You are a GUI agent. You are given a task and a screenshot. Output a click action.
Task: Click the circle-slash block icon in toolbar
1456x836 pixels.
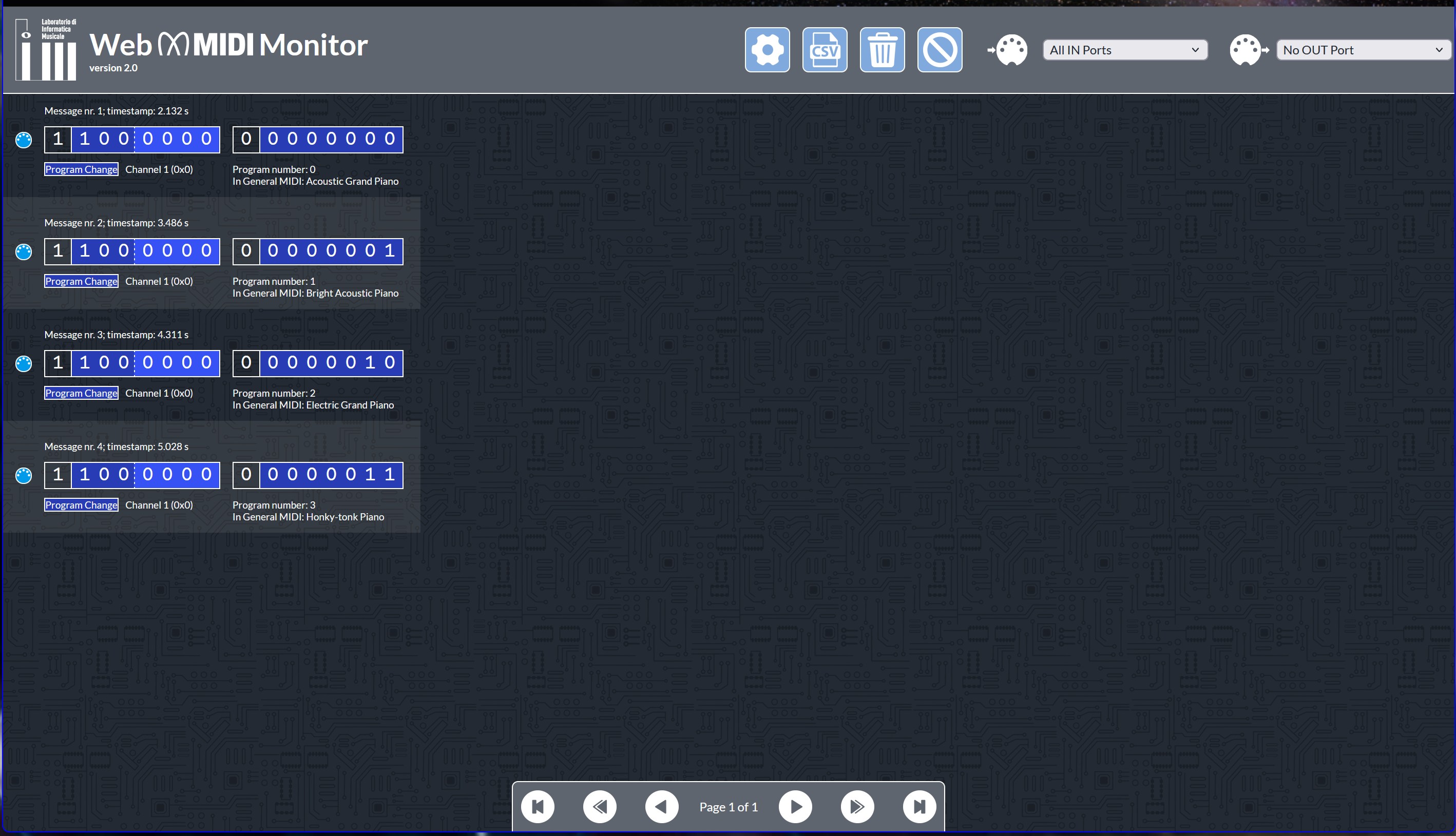tap(939, 50)
